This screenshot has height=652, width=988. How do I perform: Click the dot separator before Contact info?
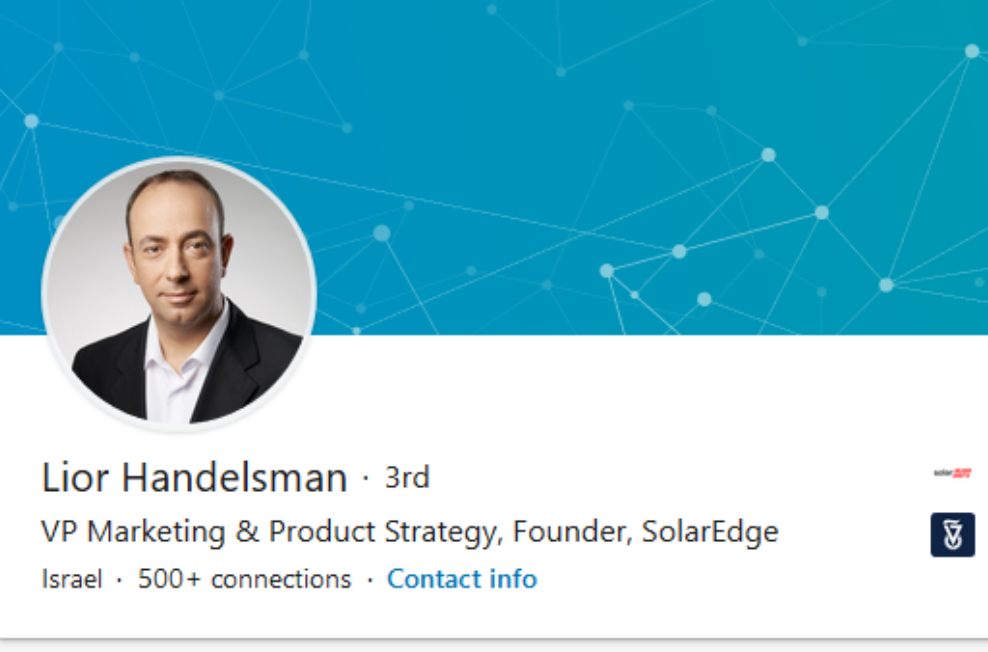pos(369,579)
